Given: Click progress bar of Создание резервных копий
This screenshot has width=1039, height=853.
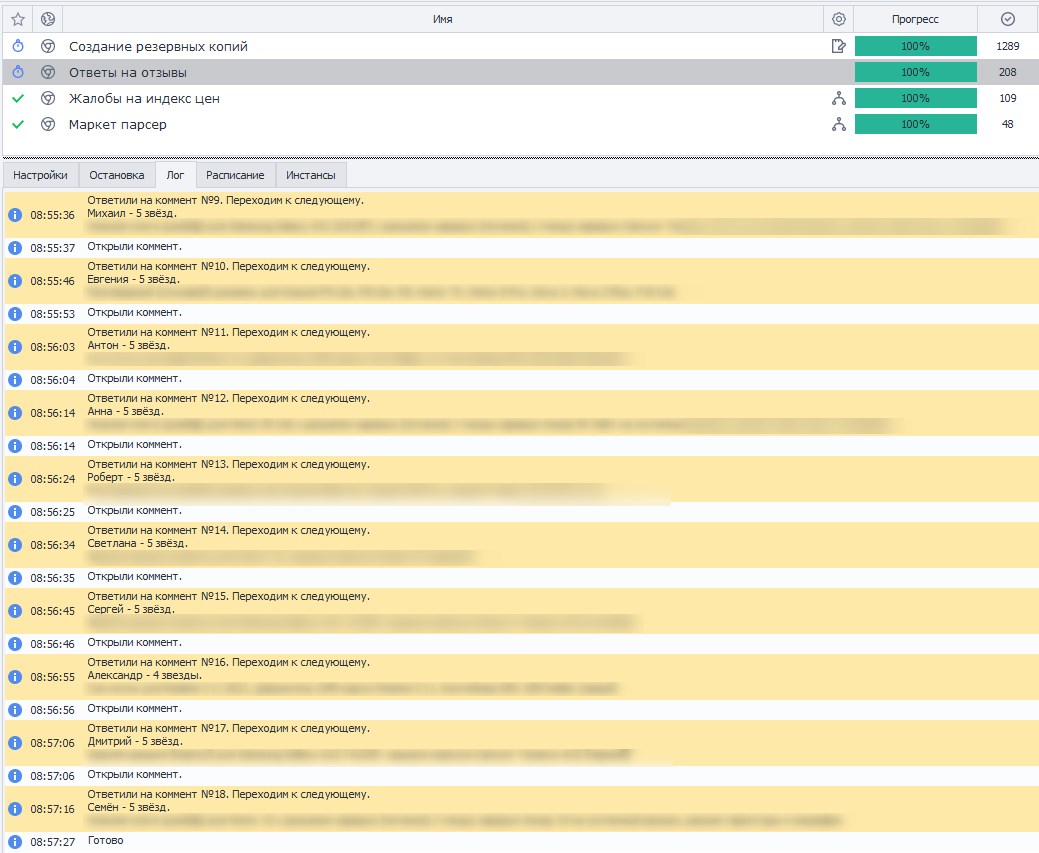Looking at the screenshot, I should 915,46.
